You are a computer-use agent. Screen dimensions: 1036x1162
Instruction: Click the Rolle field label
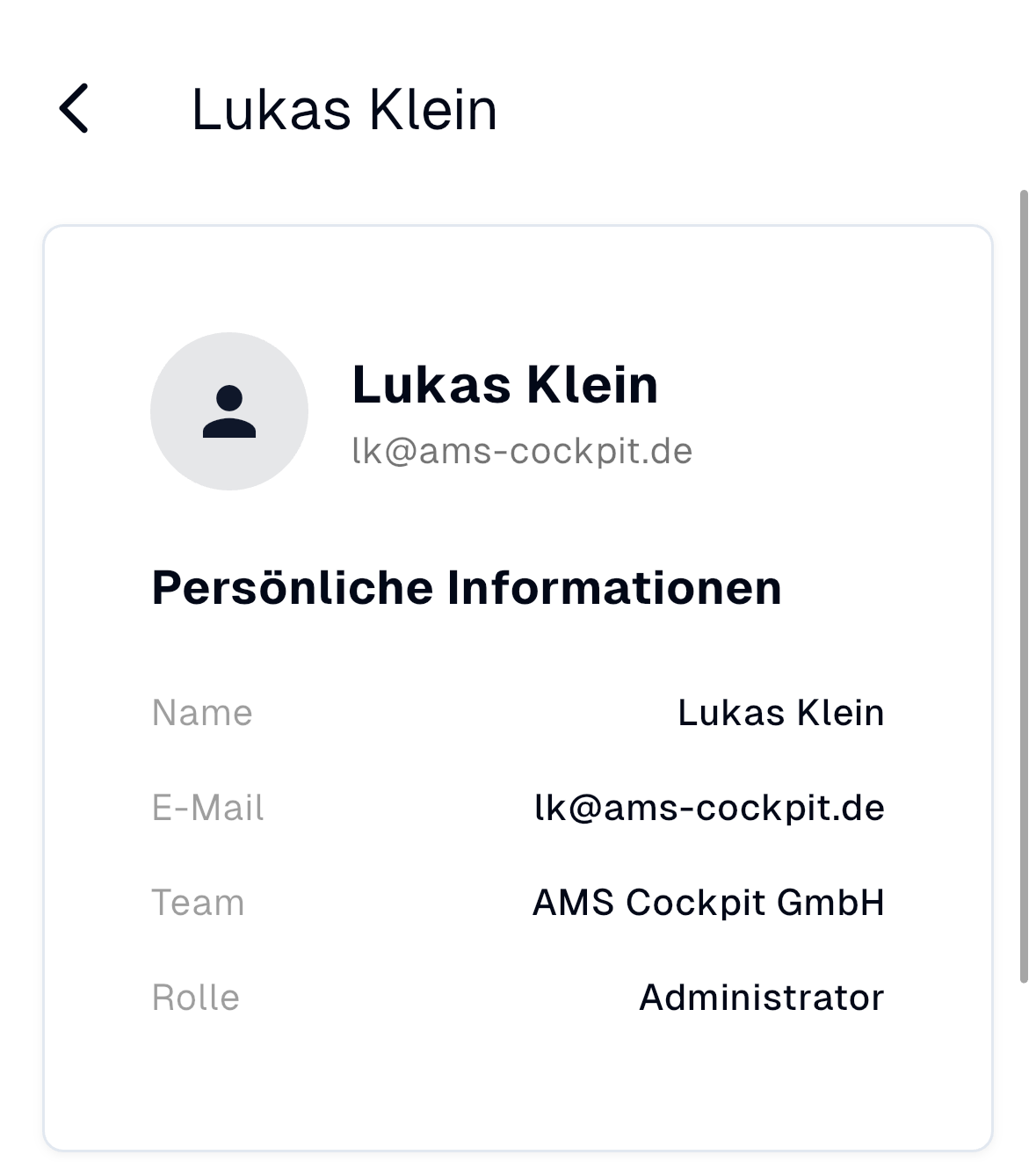pyautogui.click(x=195, y=998)
